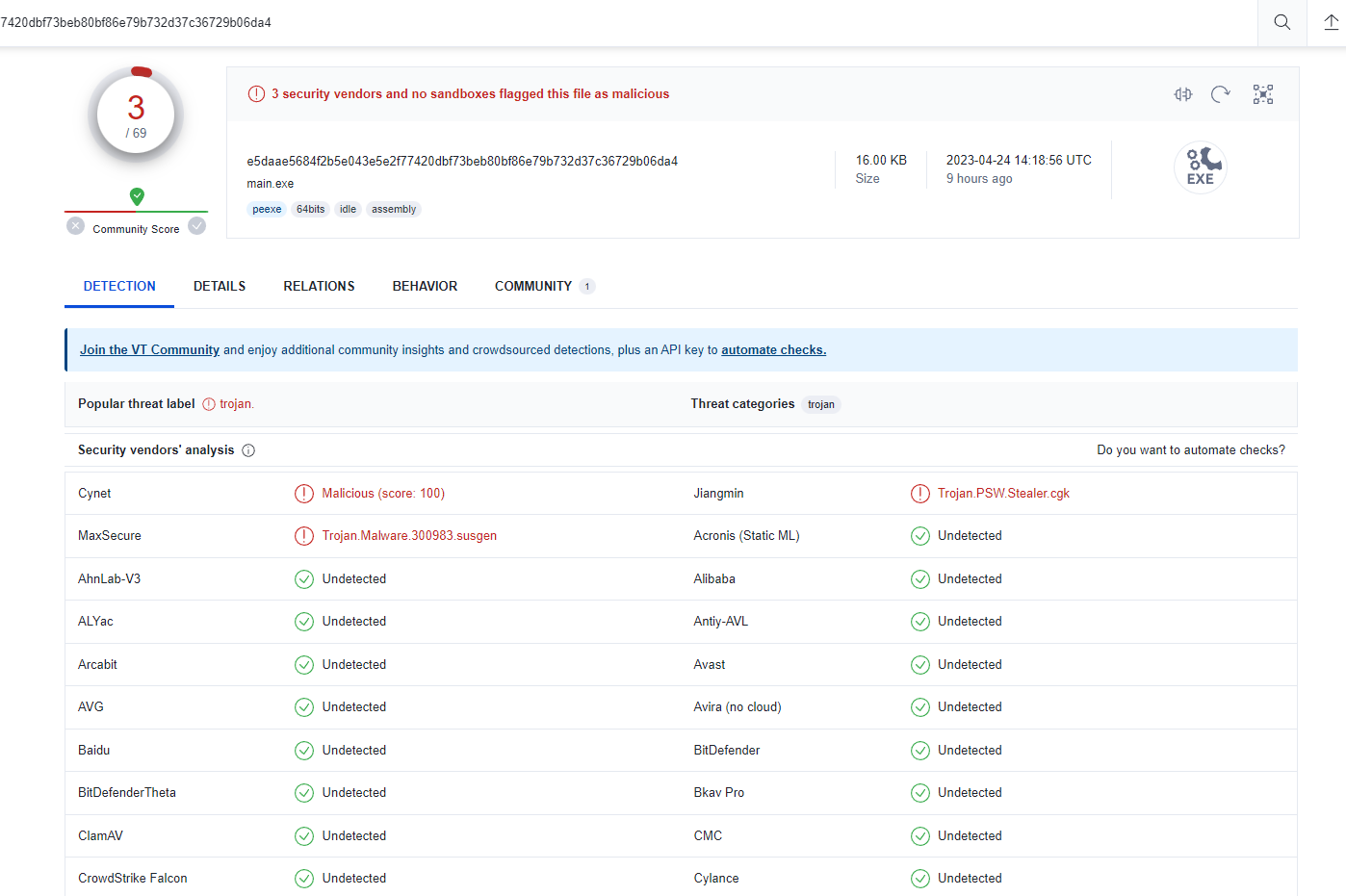
Task: Click the EXE file type icon
Action: coord(1201,167)
